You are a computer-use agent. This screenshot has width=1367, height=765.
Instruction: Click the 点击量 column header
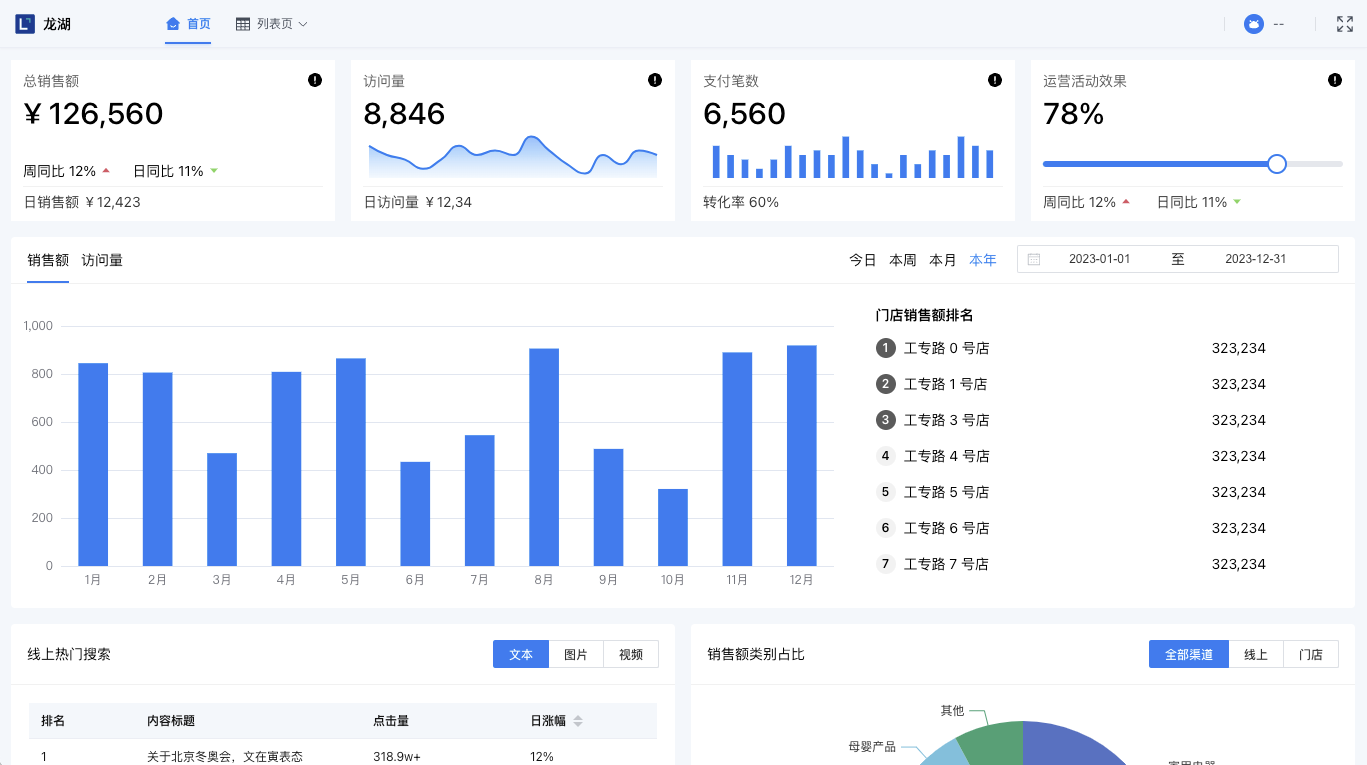coord(391,721)
